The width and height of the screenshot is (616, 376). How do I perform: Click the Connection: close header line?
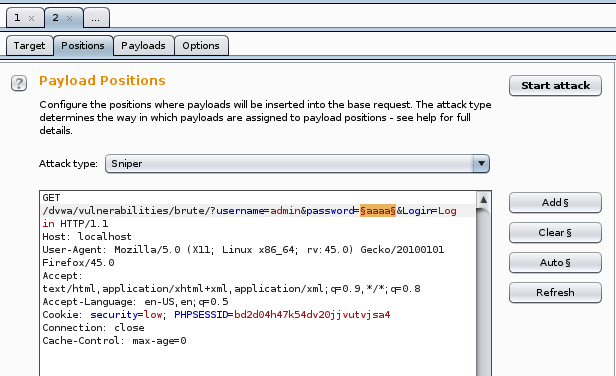[93, 328]
